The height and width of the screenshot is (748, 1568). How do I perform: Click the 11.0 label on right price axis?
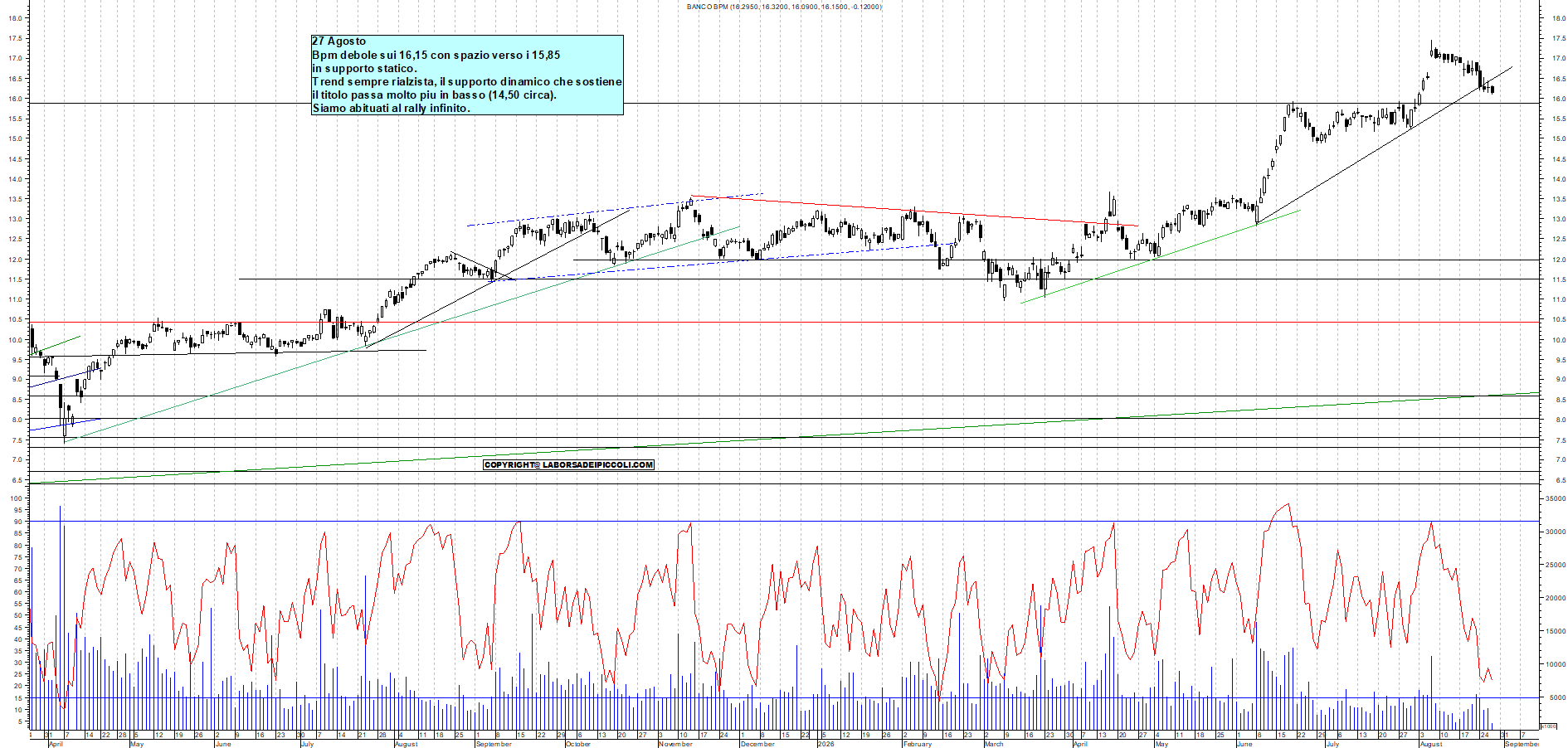(1559, 299)
